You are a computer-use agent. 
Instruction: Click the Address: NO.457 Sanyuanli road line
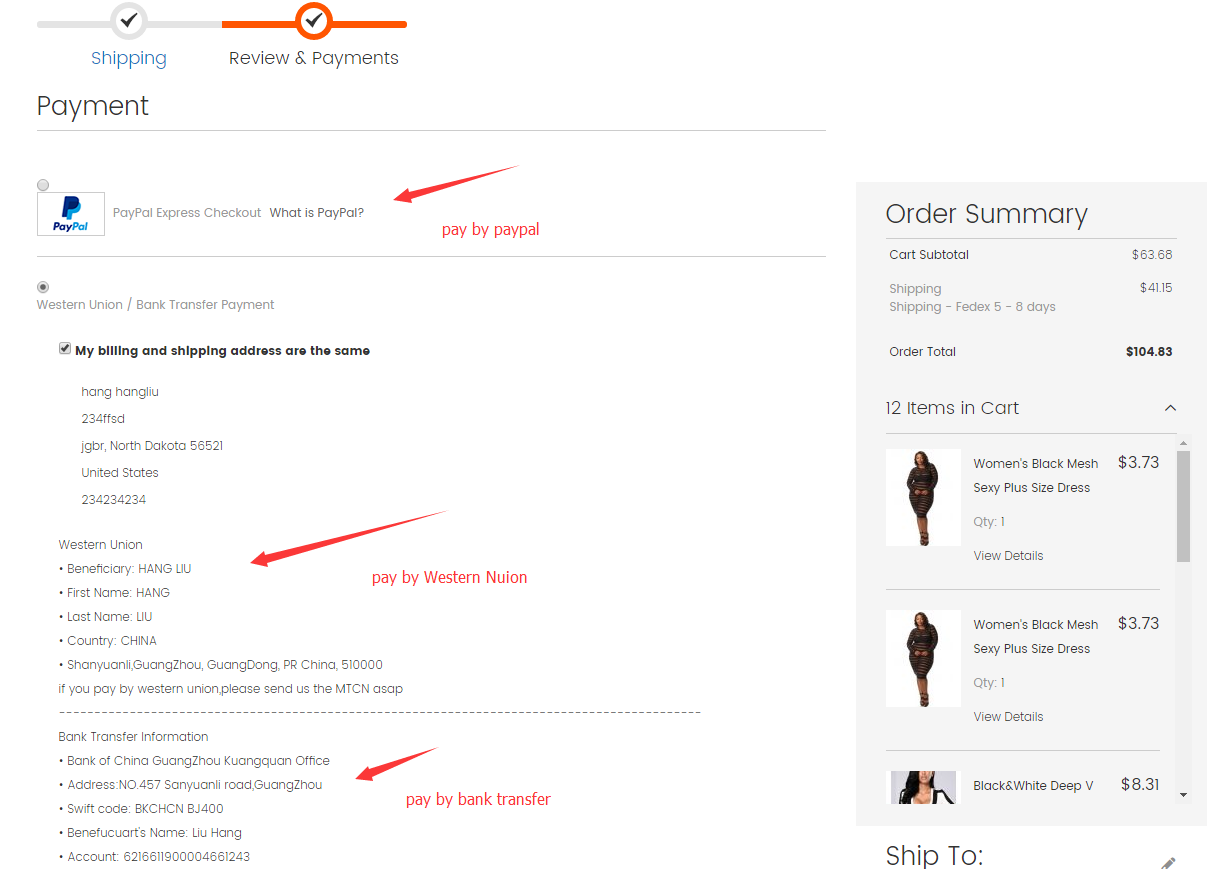(190, 785)
